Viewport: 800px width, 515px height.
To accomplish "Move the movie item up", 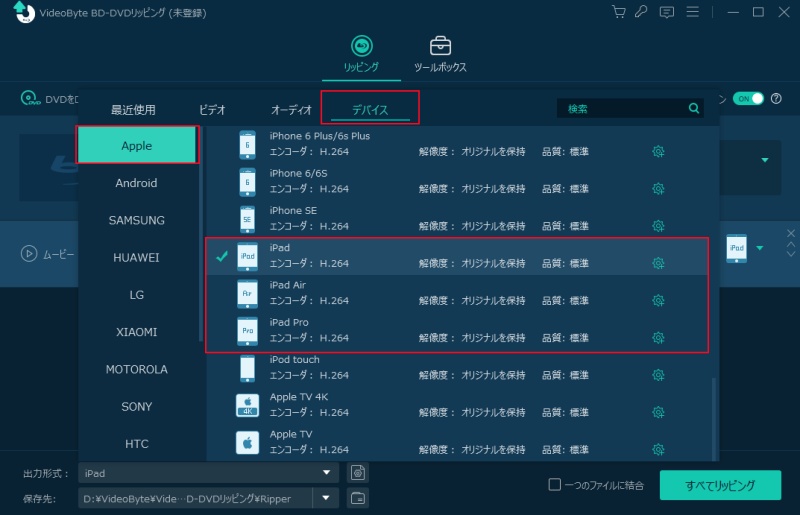I will [x=791, y=244].
